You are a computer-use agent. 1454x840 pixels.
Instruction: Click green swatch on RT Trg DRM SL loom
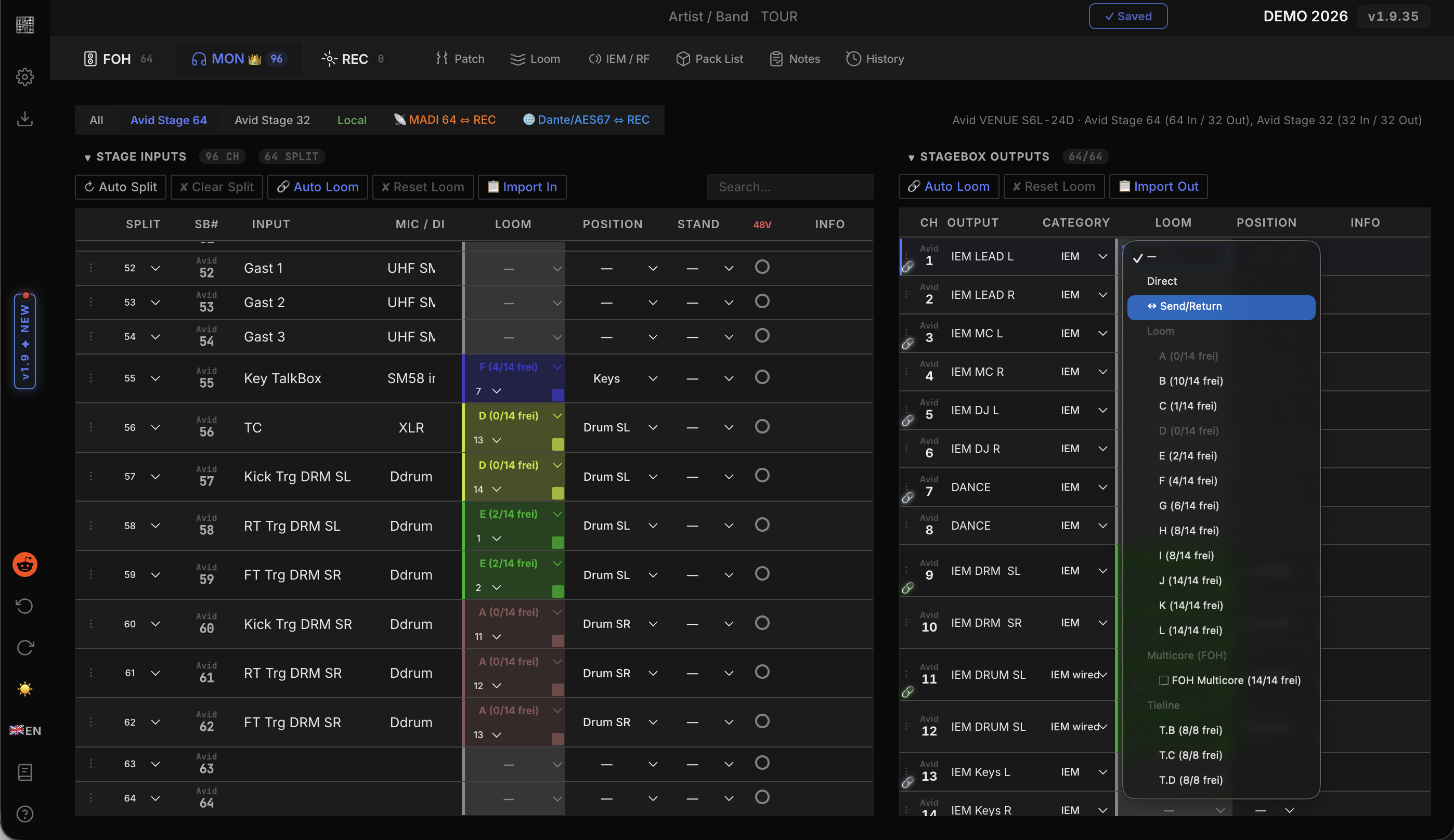coord(557,542)
